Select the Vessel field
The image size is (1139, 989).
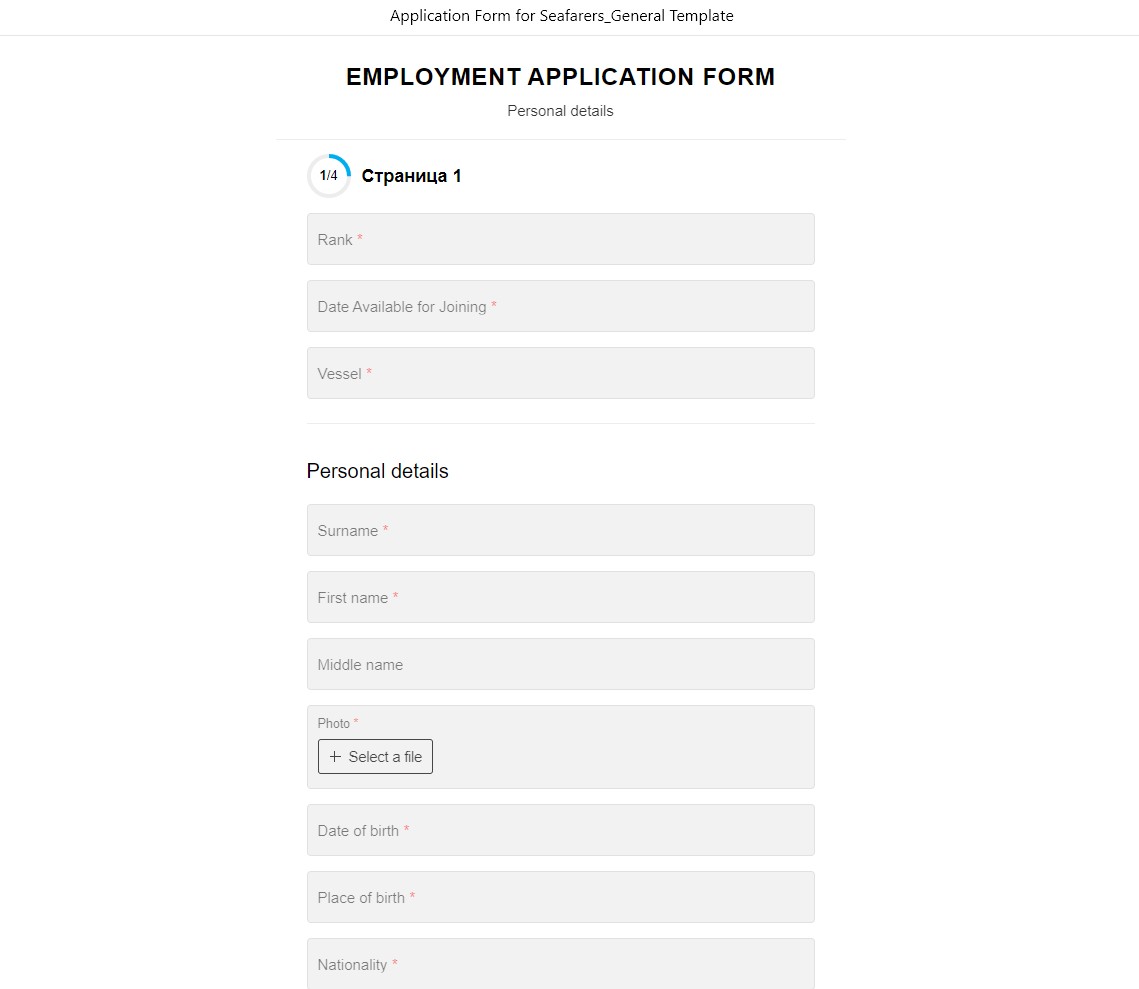coord(560,374)
